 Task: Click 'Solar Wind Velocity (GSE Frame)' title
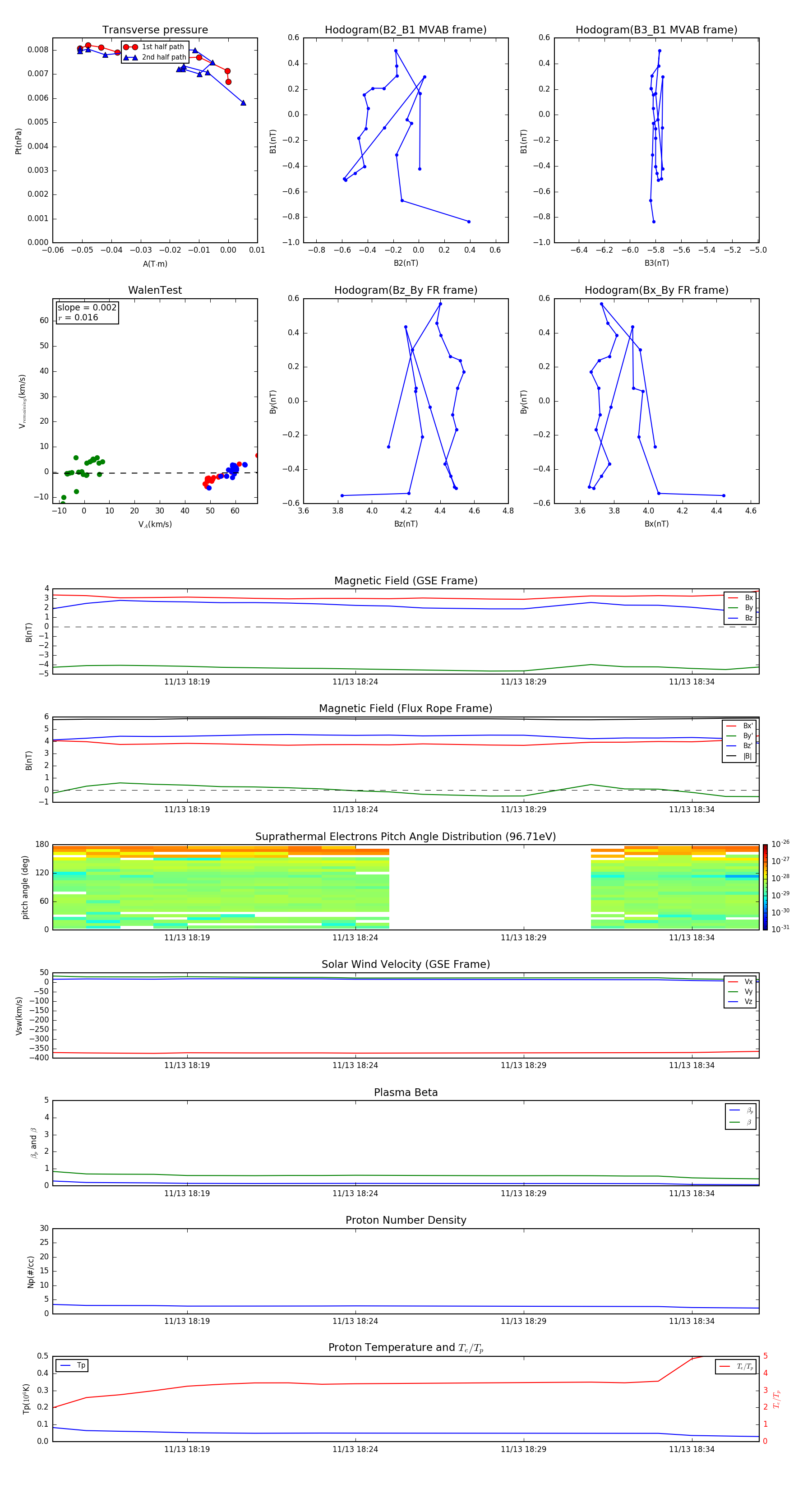[x=406, y=965]
